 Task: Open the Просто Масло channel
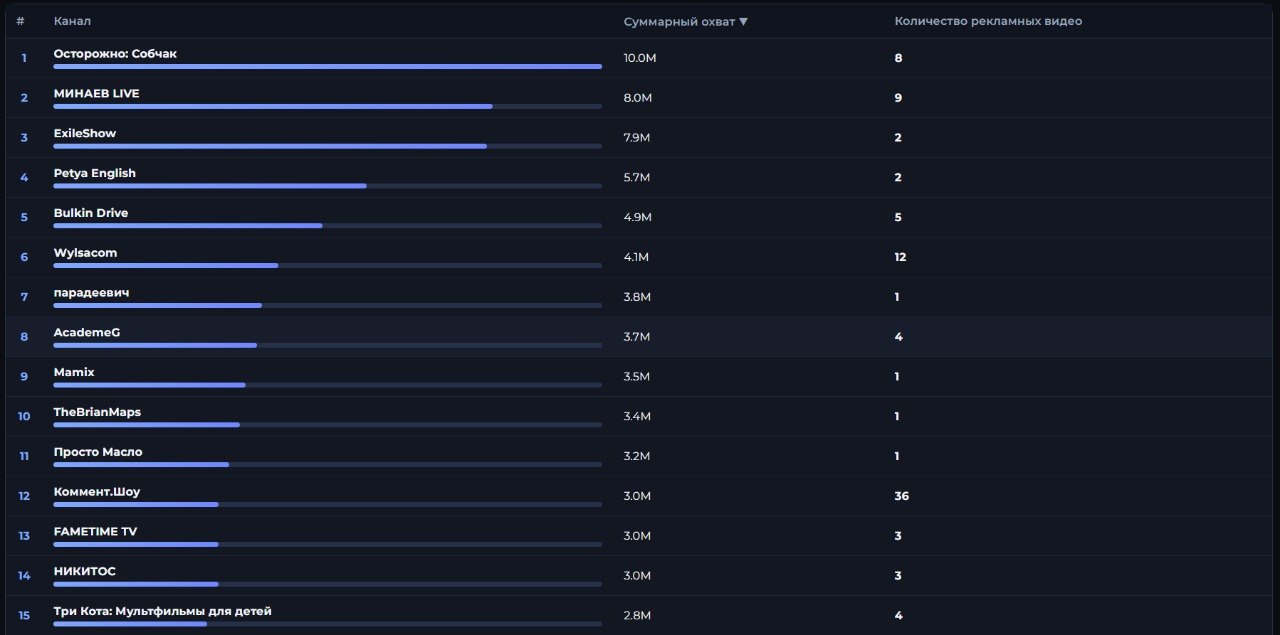[x=98, y=452]
